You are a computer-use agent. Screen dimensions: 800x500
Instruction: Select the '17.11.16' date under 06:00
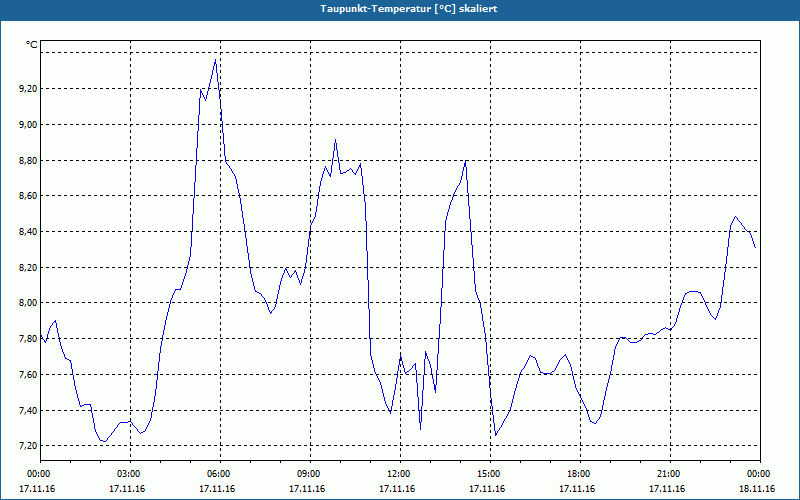click(x=217, y=489)
